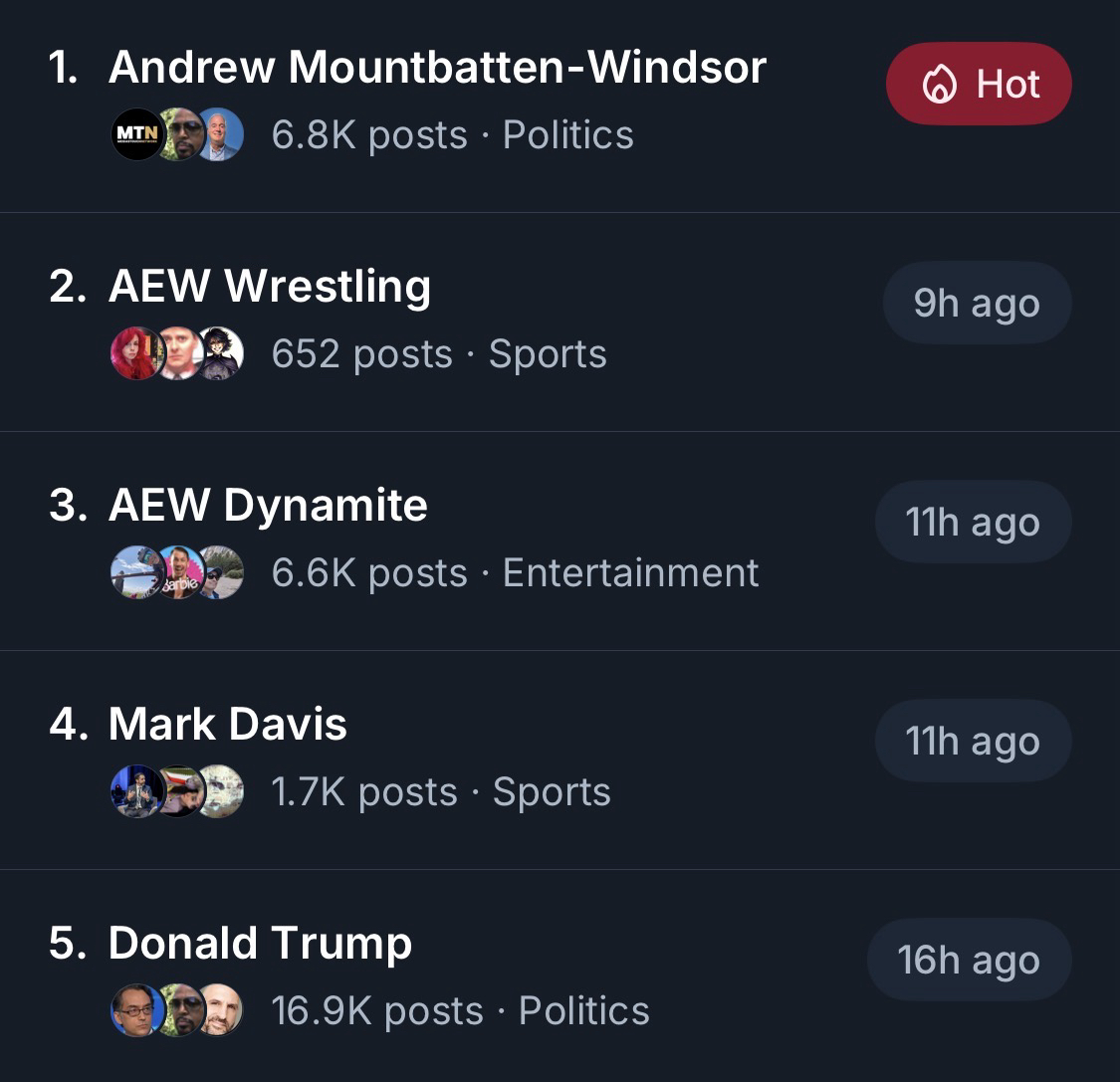
Task: Tap the "16.9K posts · Politics" label
Action: pyautogui.click(x=460, y=1011)
